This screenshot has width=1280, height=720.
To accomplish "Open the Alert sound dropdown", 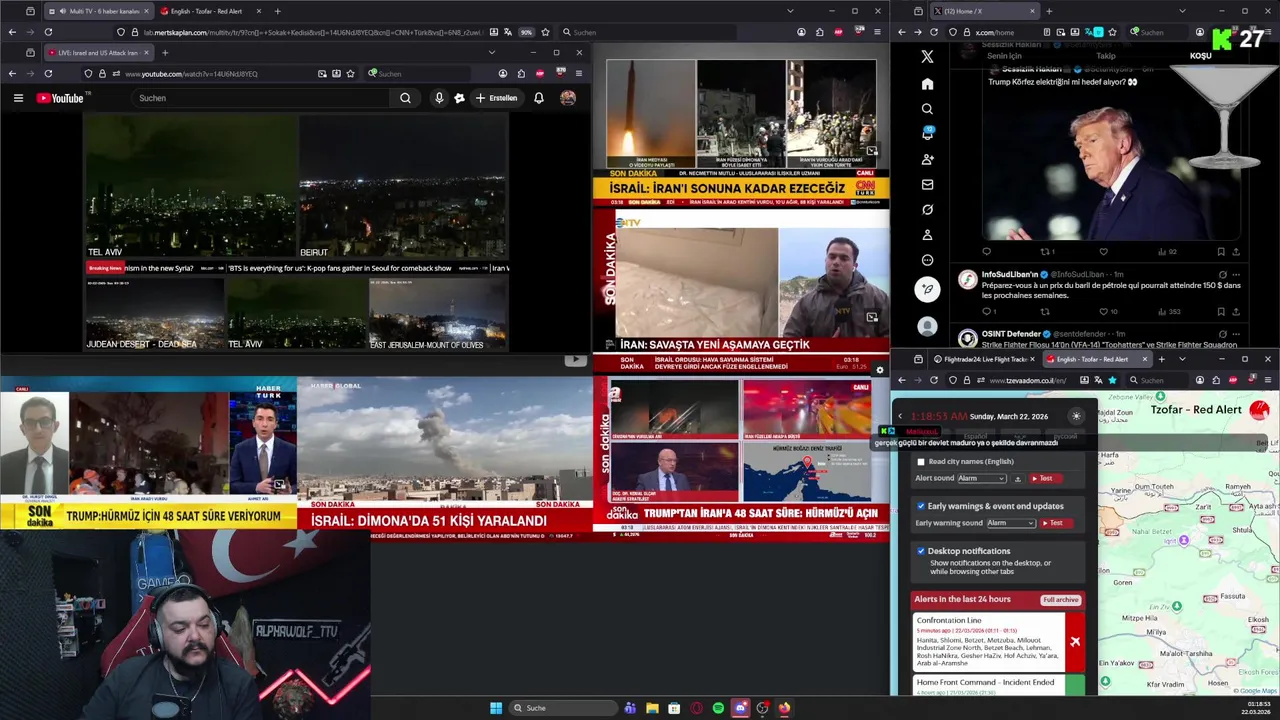I will (982, 478).
